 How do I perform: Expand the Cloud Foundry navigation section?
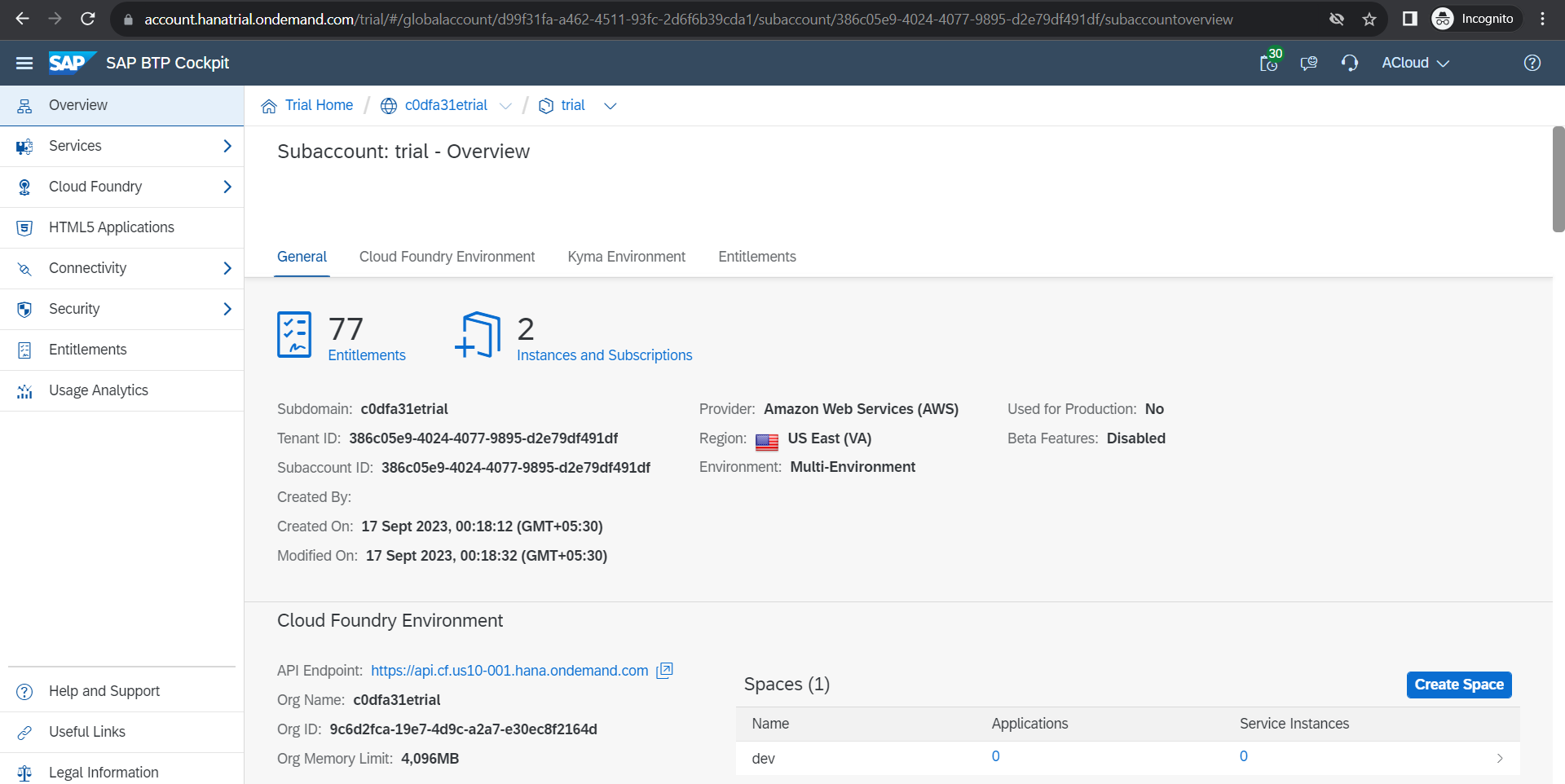pos(227,187)
